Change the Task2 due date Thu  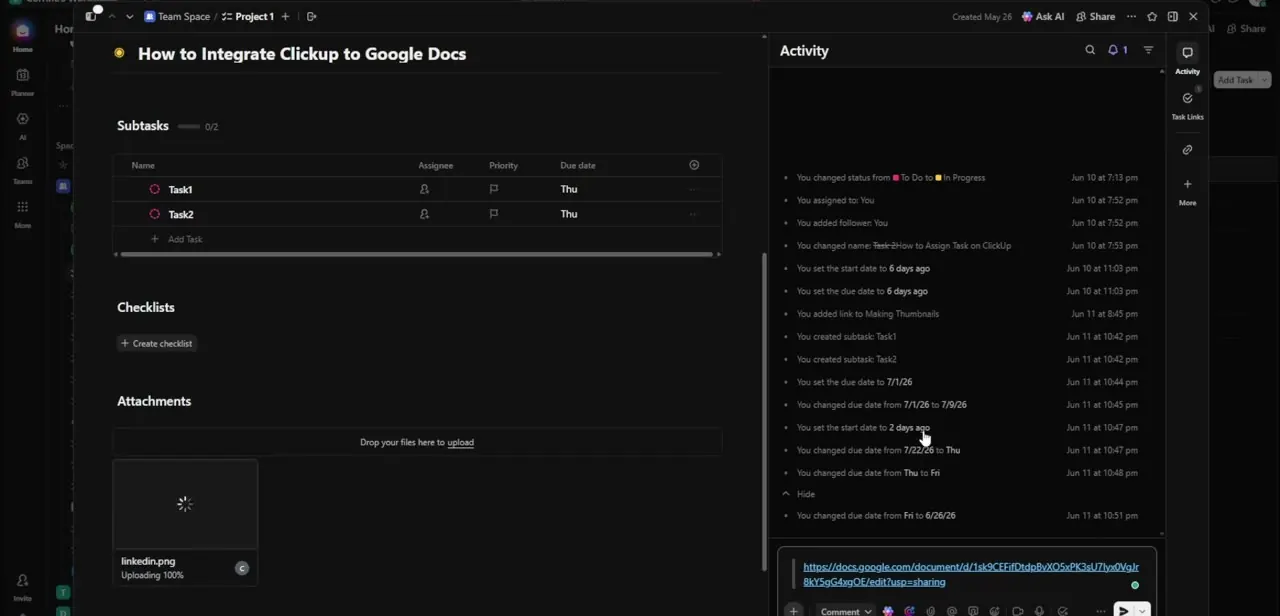[568, 214]
